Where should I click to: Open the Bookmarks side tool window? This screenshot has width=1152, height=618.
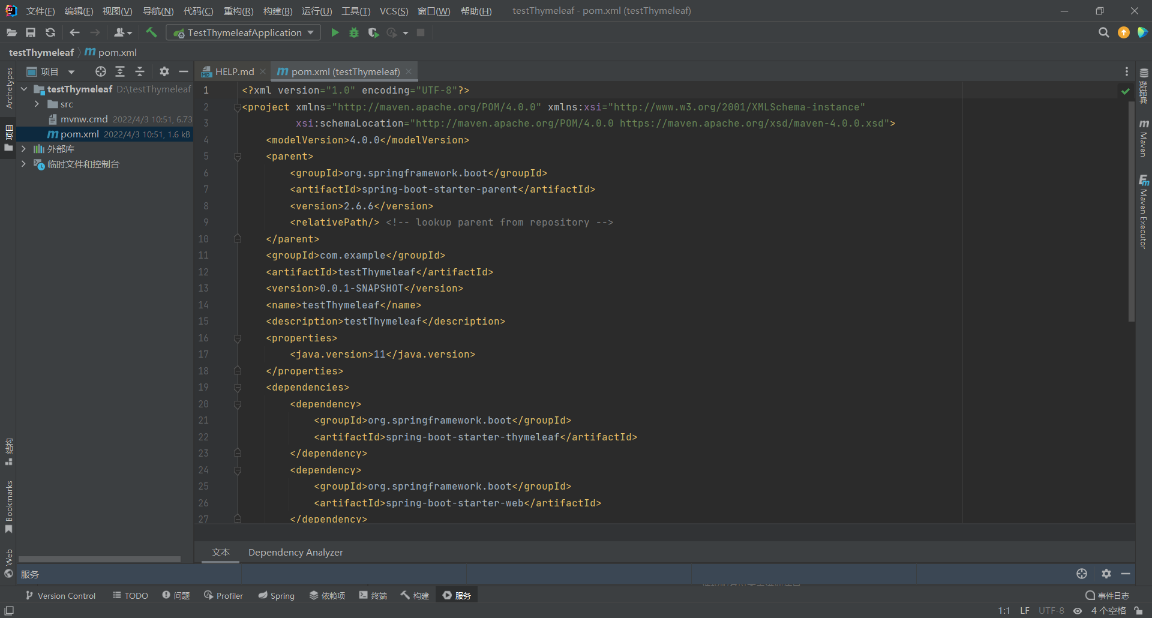pyautogui.click(x=9, y=506)
